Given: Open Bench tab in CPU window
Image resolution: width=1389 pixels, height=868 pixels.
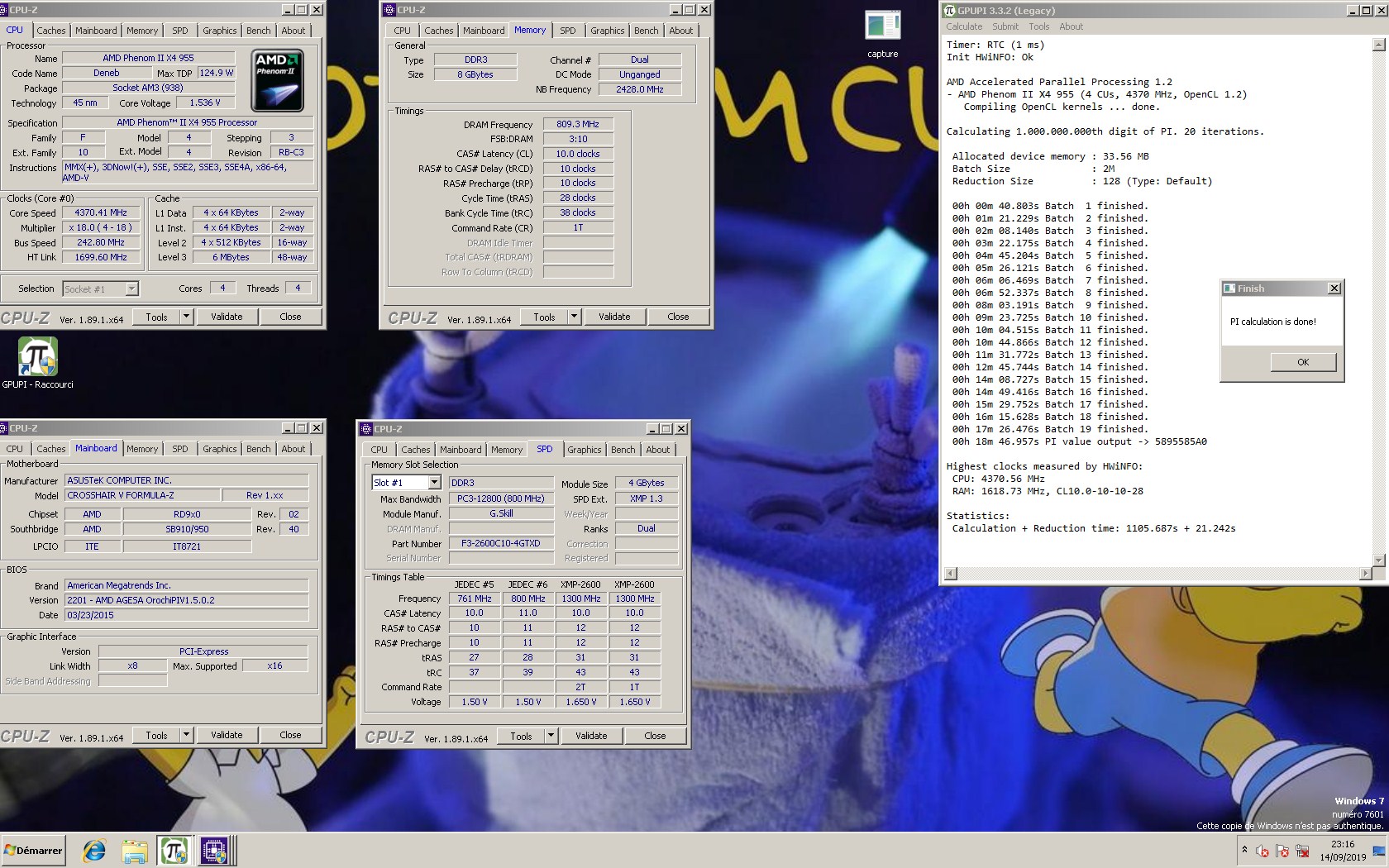Looking at the screenshot, I should click(x=259, y=31).
